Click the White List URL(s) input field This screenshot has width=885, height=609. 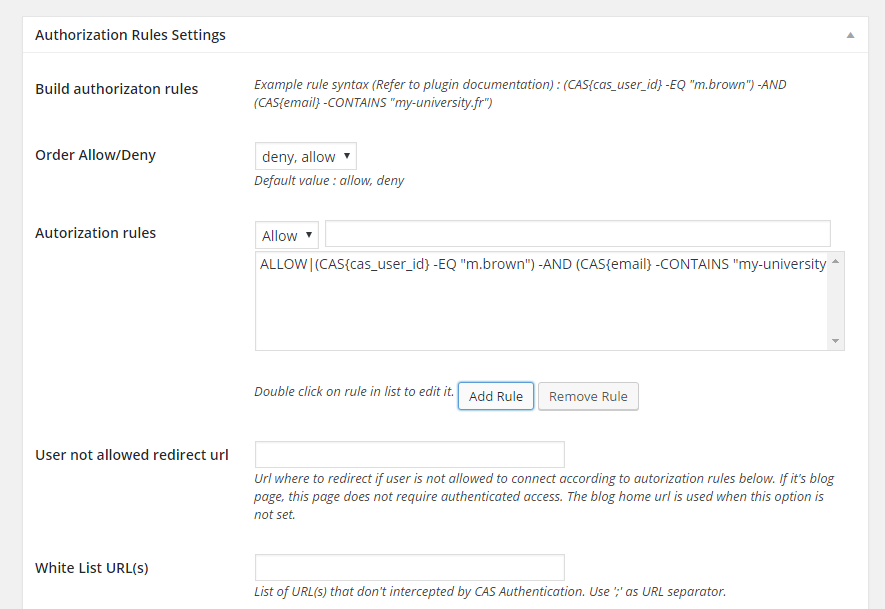click(x=409, y=566)
